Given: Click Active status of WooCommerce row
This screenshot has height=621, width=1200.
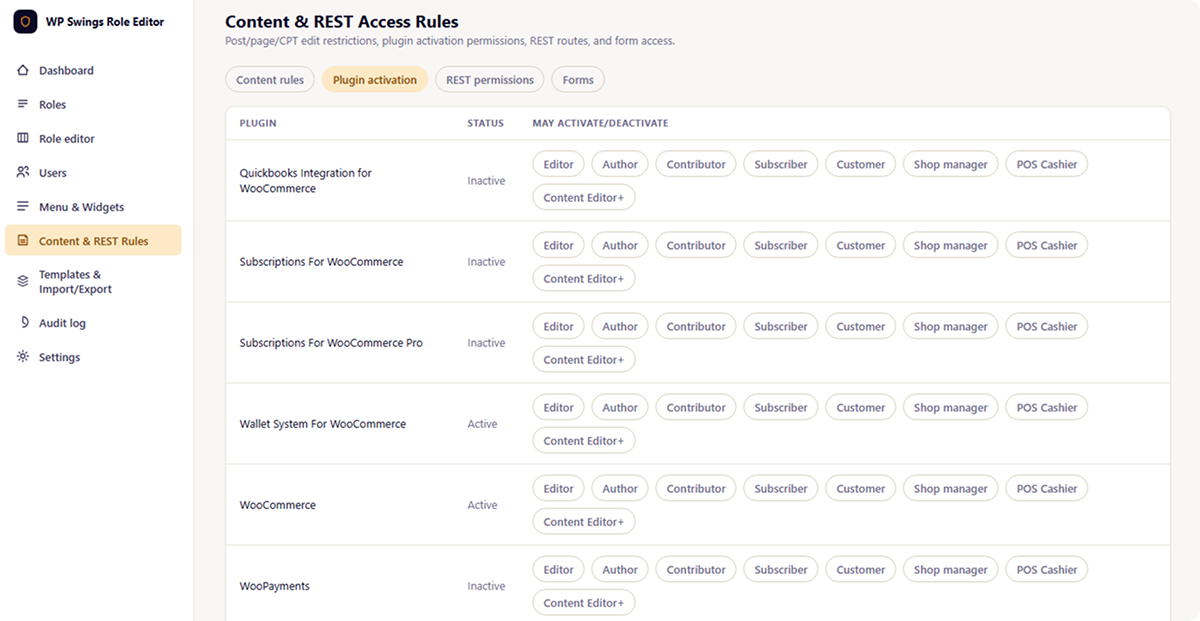Looking at the screenshot, I should [482, 505].
